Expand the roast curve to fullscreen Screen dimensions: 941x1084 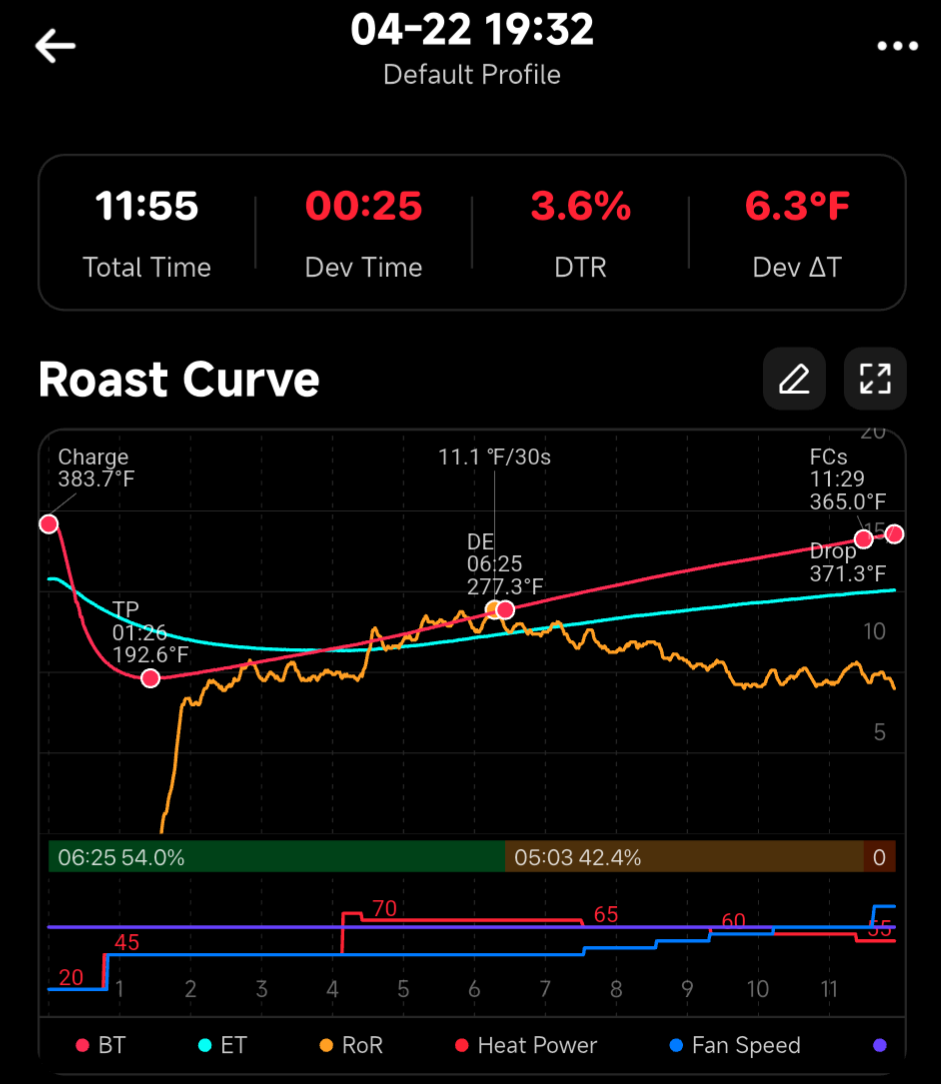tap(875, 379)
